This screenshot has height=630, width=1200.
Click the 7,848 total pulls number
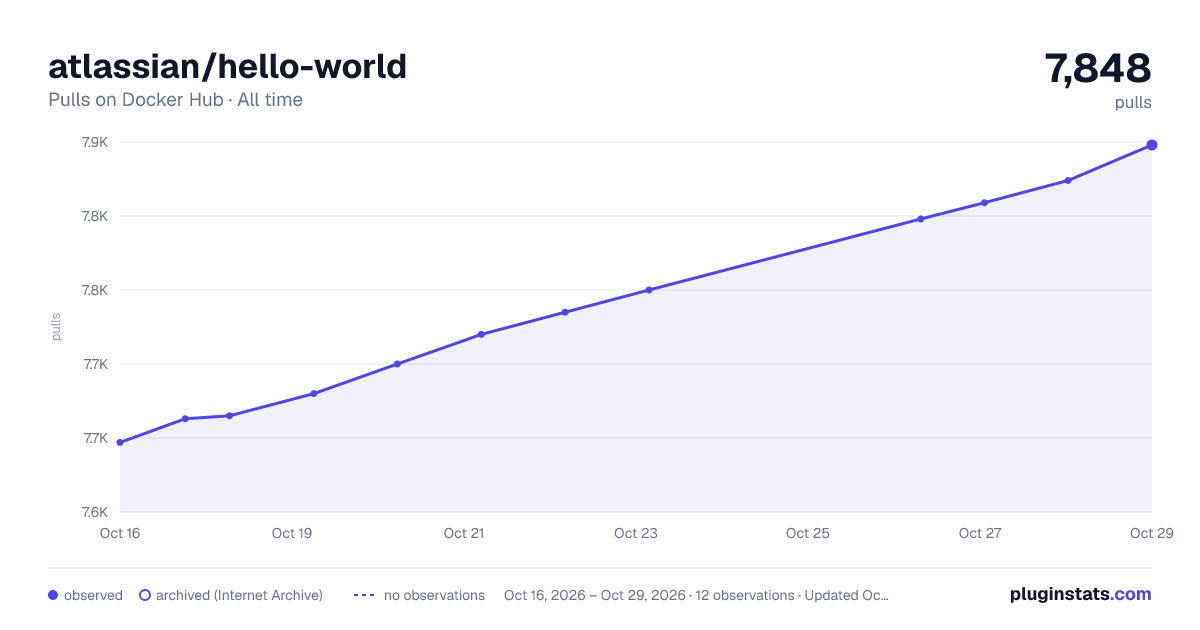pos(1098,68)
